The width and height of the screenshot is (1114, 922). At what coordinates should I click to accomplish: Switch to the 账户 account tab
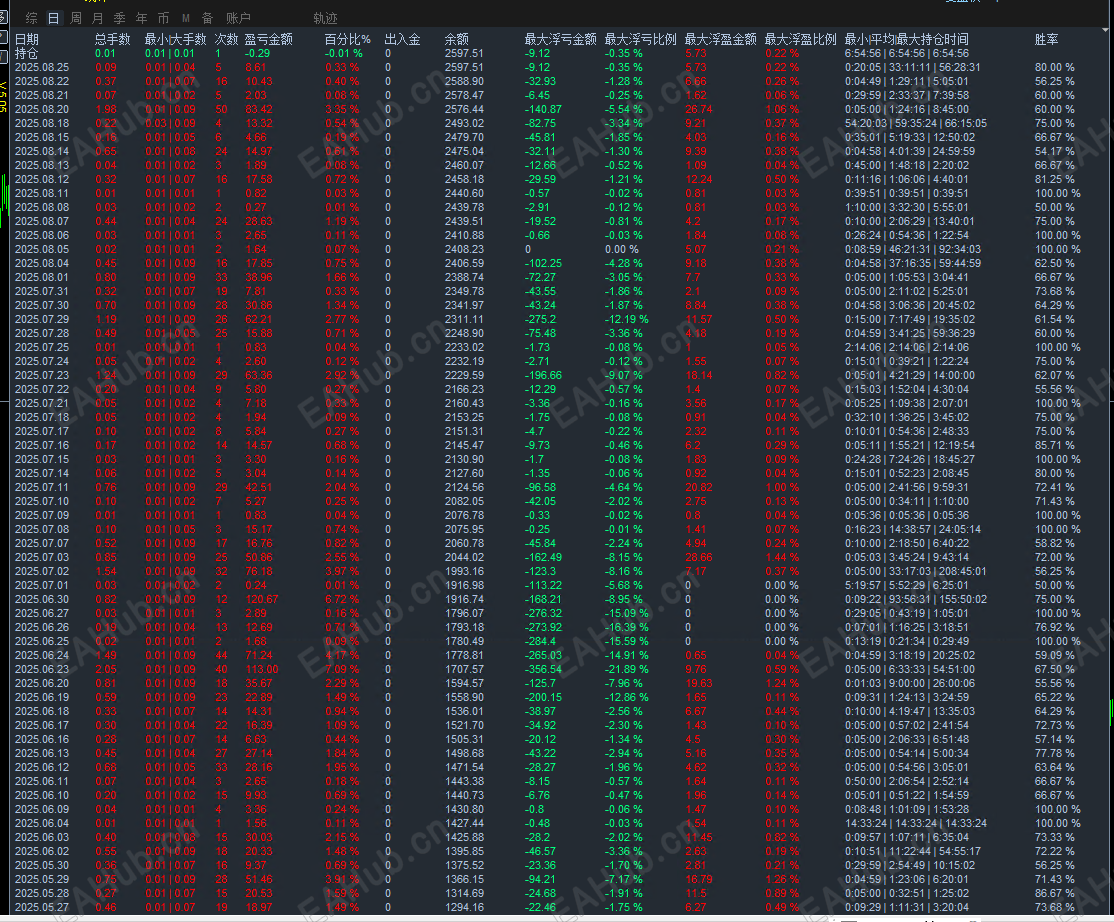(x=238, y=18)
